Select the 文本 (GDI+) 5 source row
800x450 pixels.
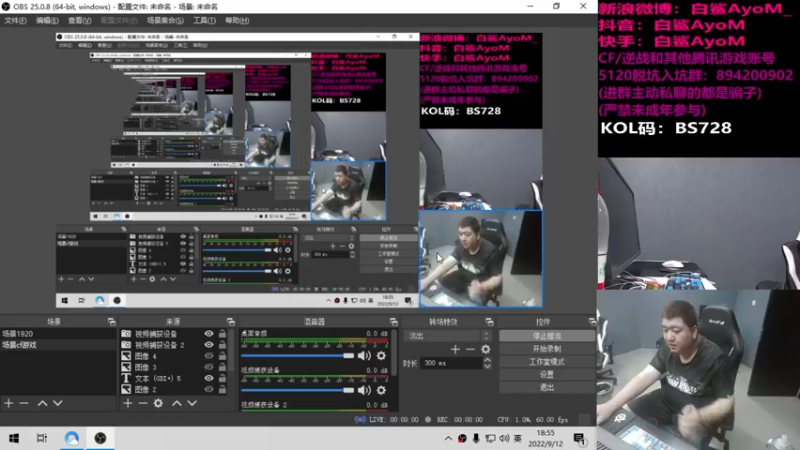174,378
